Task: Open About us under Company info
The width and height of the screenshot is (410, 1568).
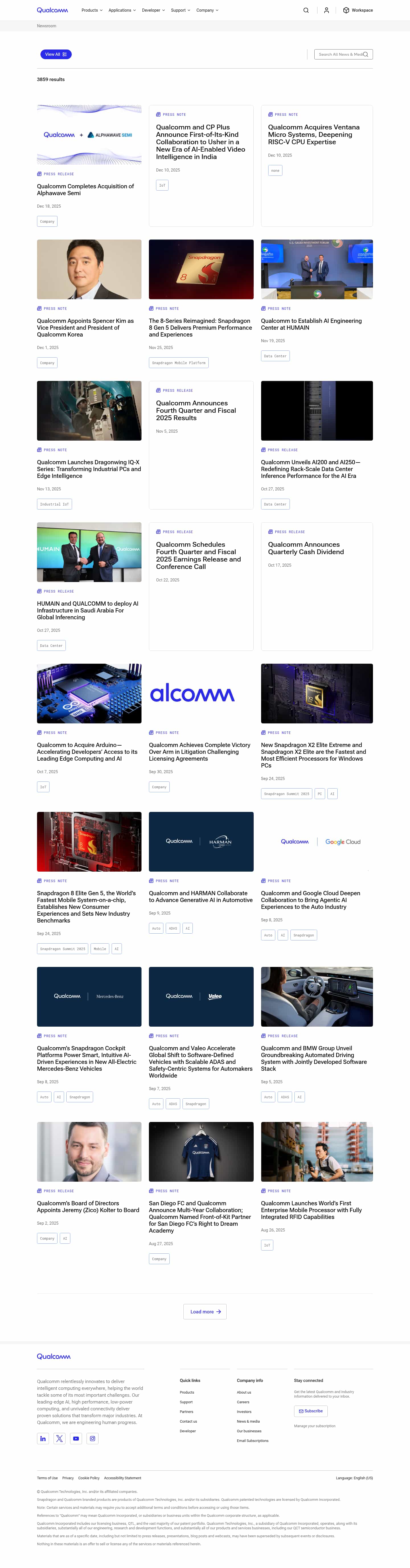Action: click(x=244, y=1392)
